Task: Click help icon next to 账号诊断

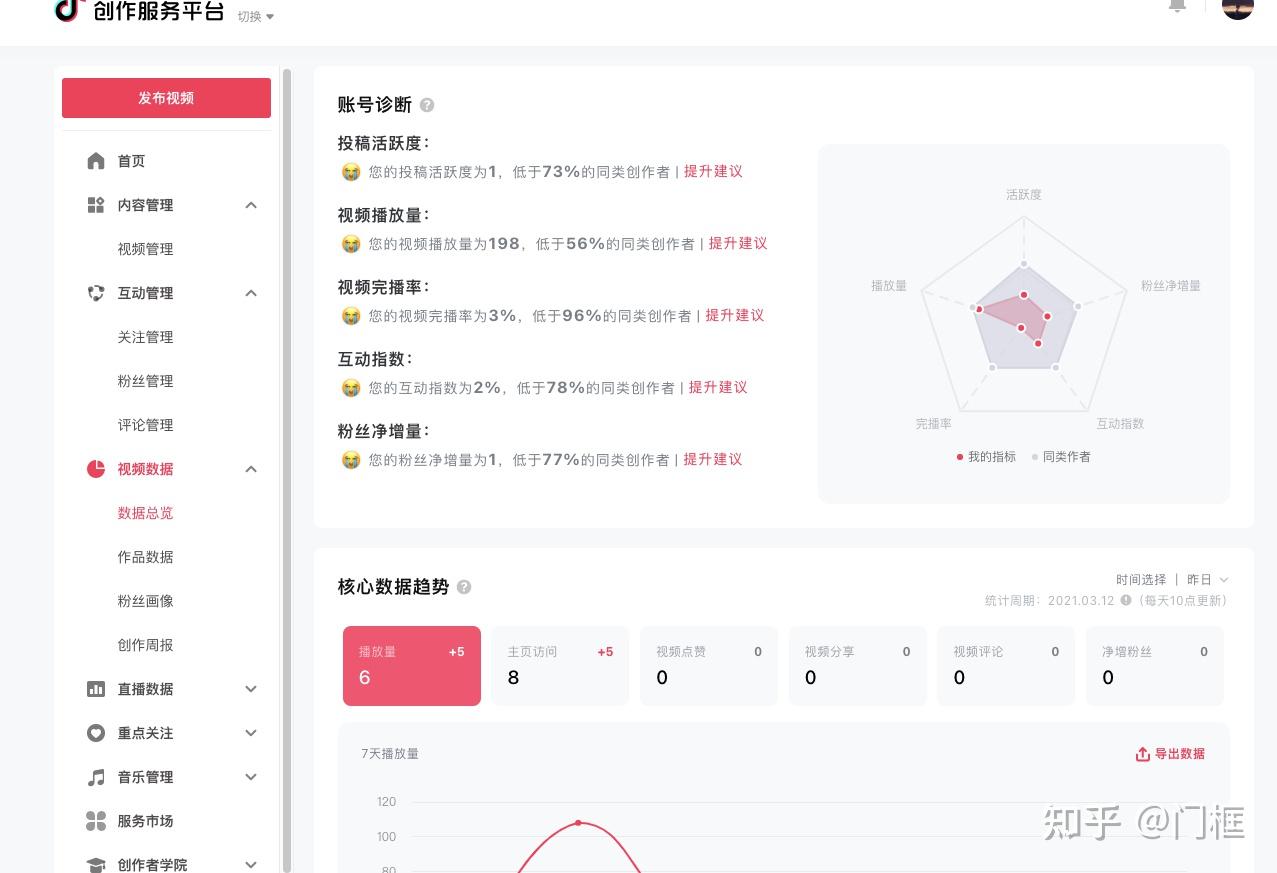Action: pos(427,105)
